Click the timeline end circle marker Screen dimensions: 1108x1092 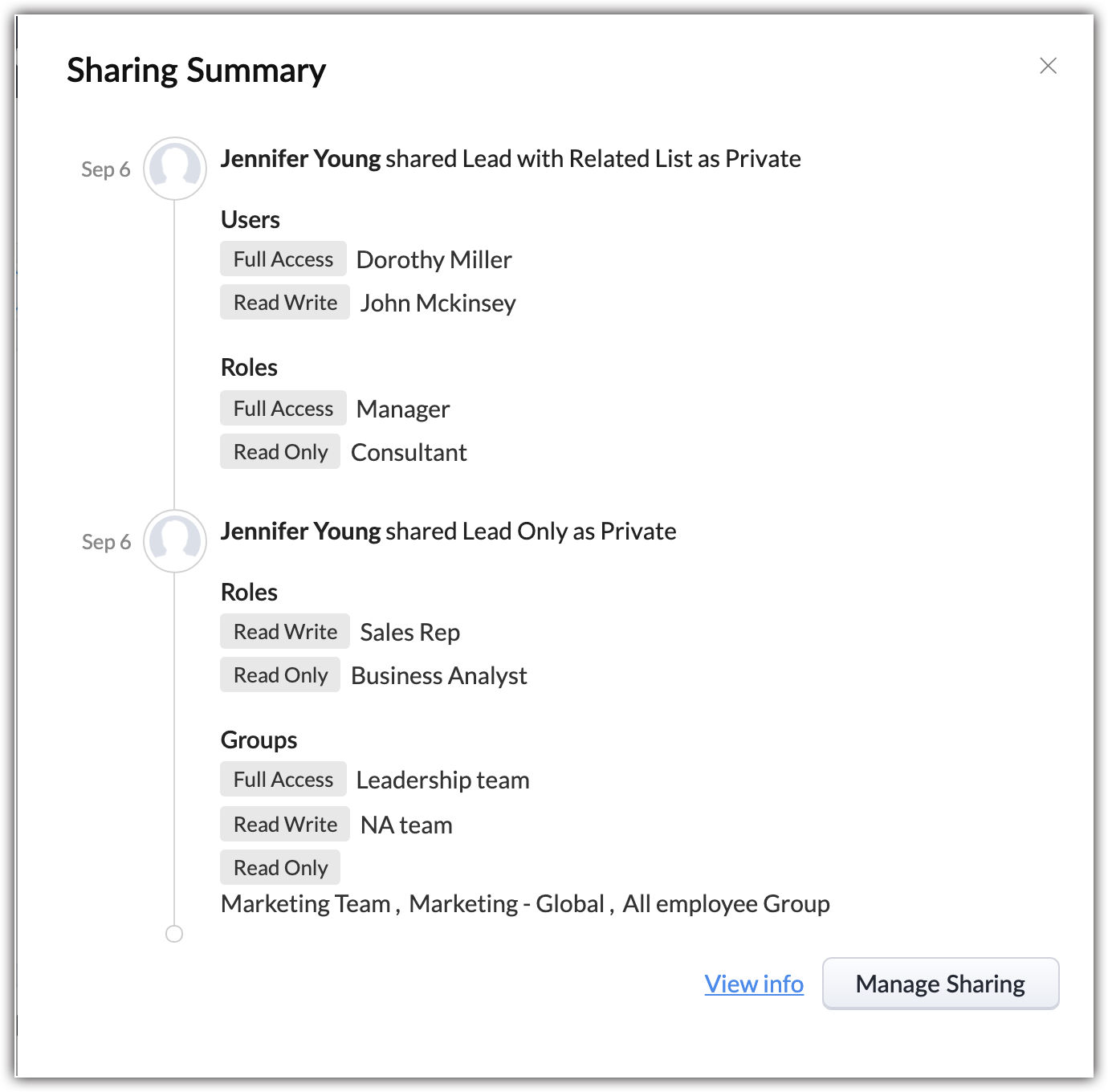tap(174, 934)
